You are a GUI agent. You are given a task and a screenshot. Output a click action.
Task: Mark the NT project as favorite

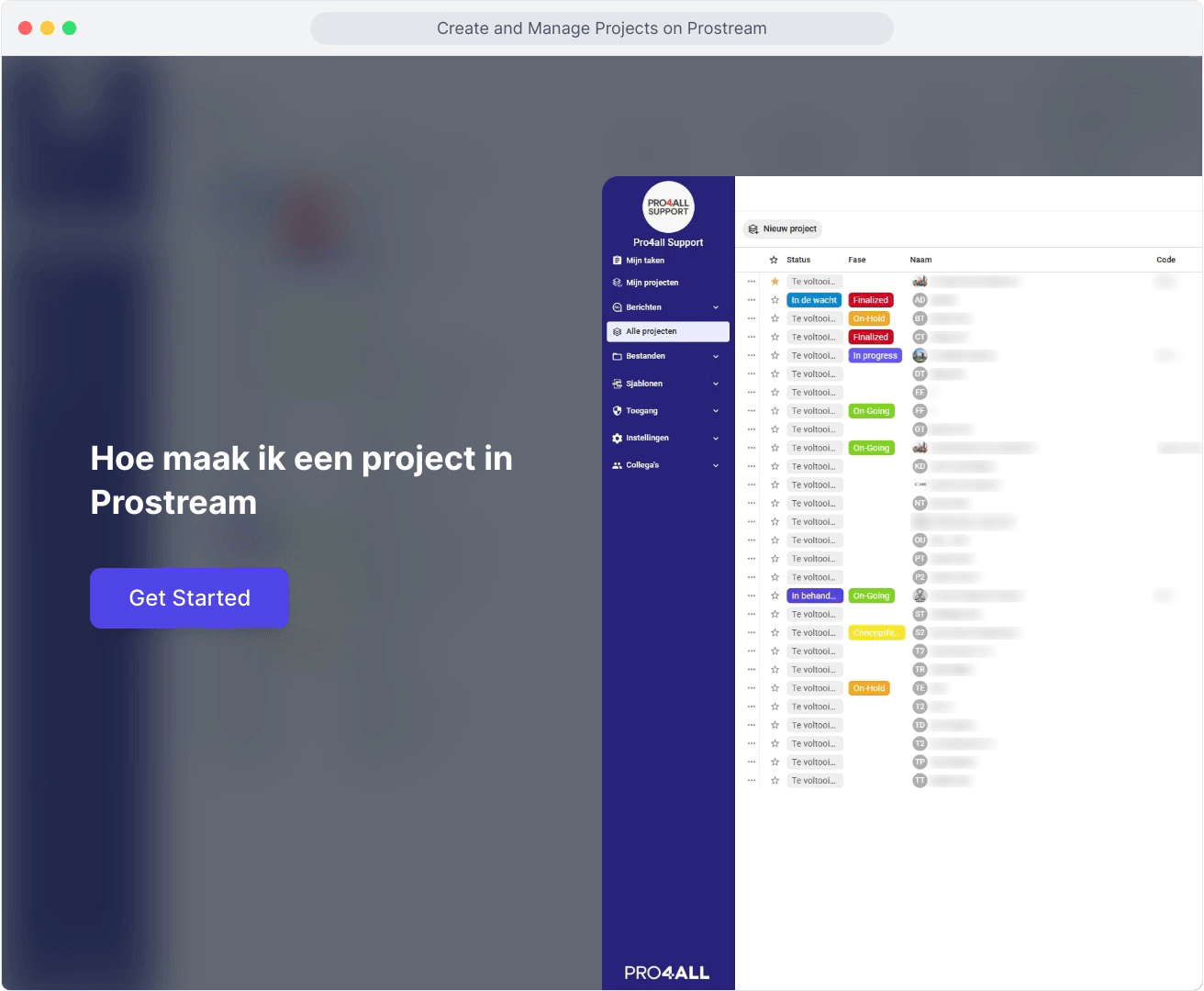coord(775,504)
